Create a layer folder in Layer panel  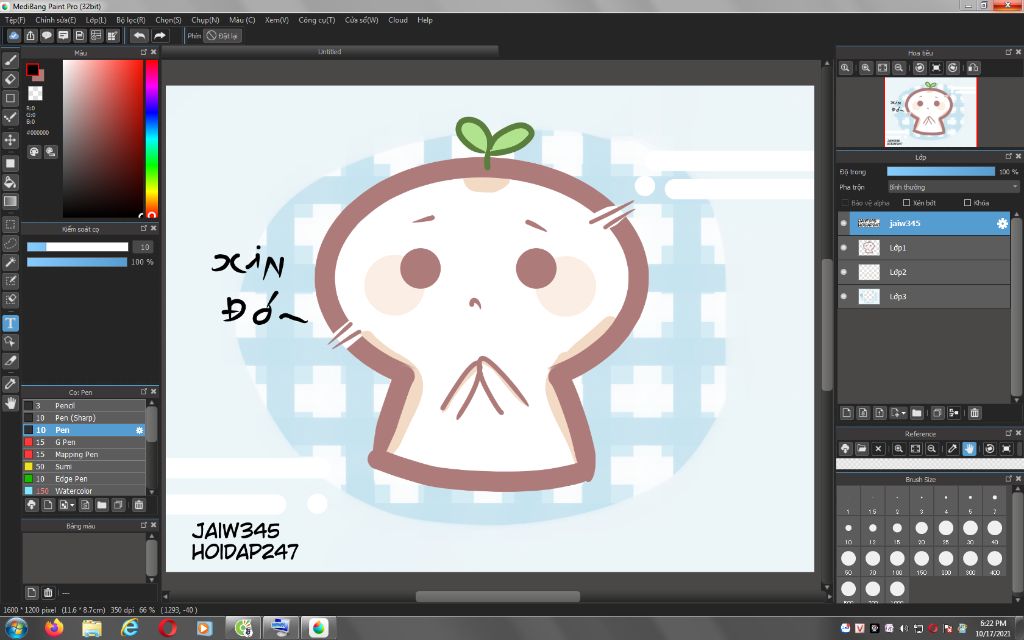tap(917, 413)
